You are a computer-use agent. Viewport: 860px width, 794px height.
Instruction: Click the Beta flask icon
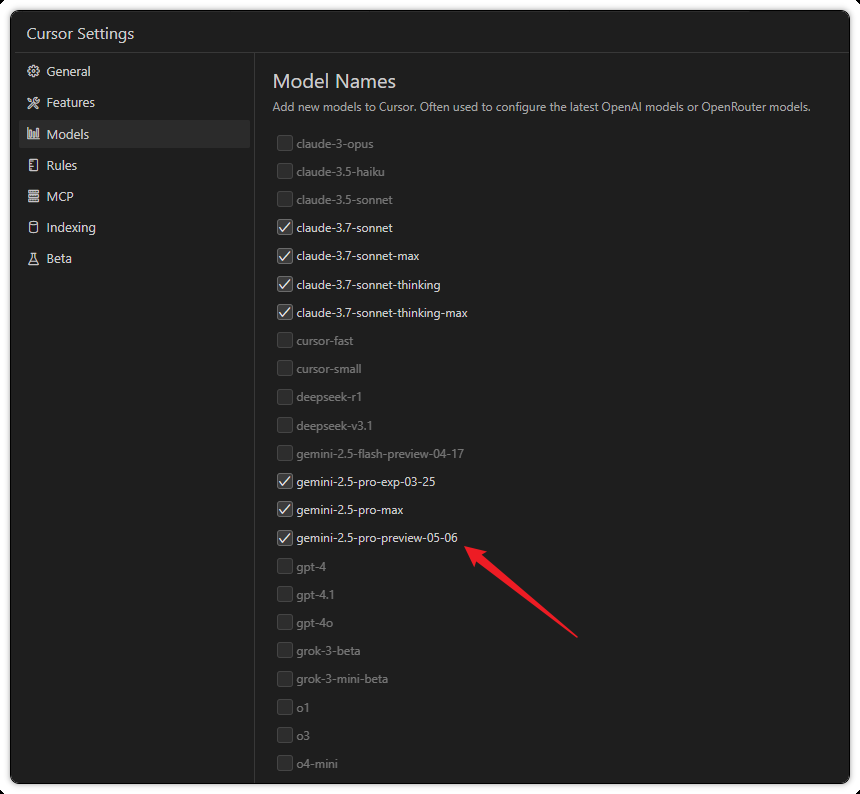tap(33, 259)
